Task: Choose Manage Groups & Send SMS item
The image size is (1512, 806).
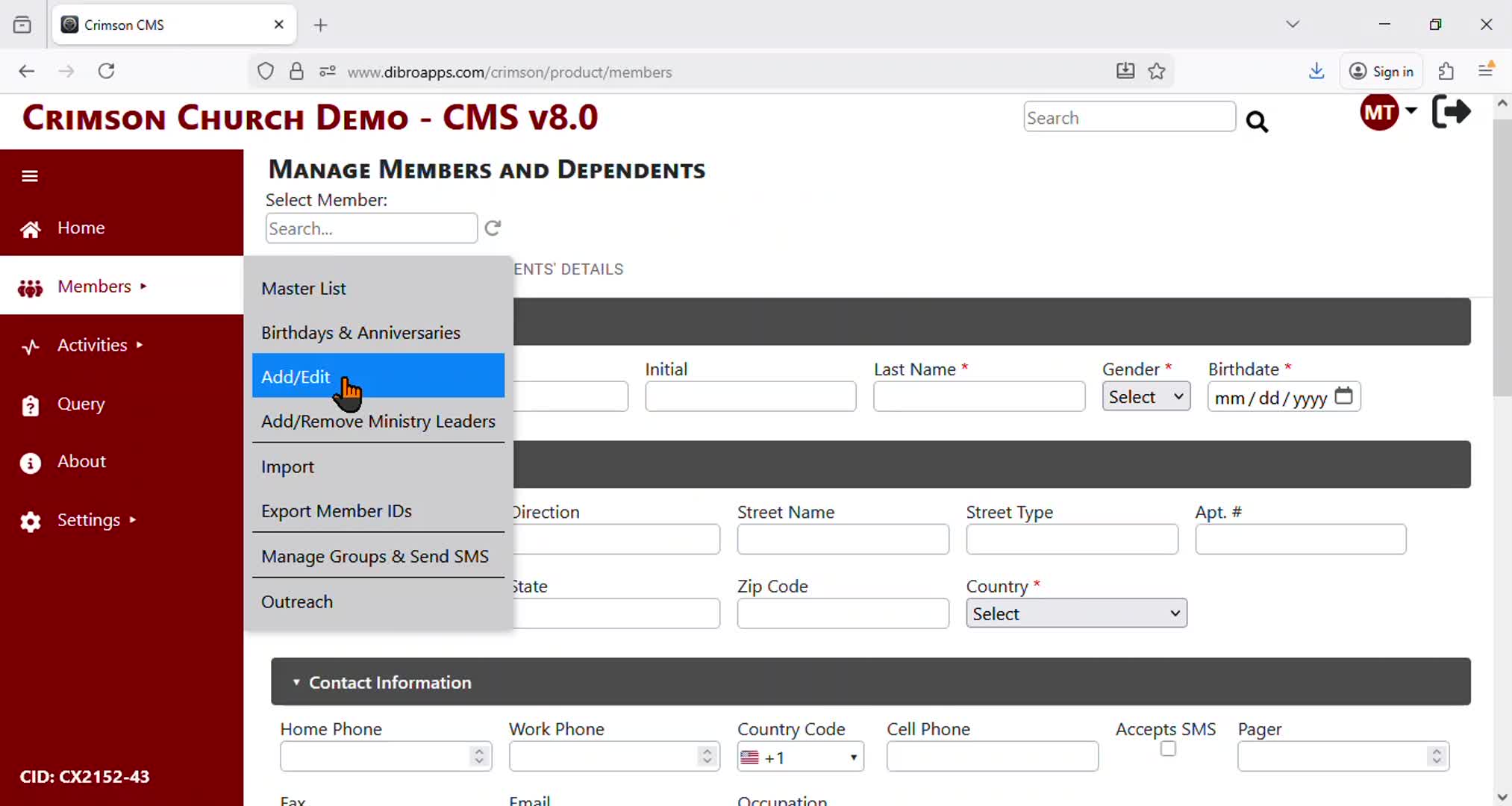Action: 375,557
